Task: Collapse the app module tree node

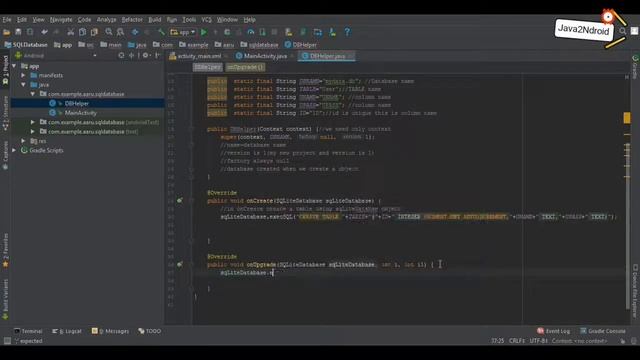Action: coord(14,66)
